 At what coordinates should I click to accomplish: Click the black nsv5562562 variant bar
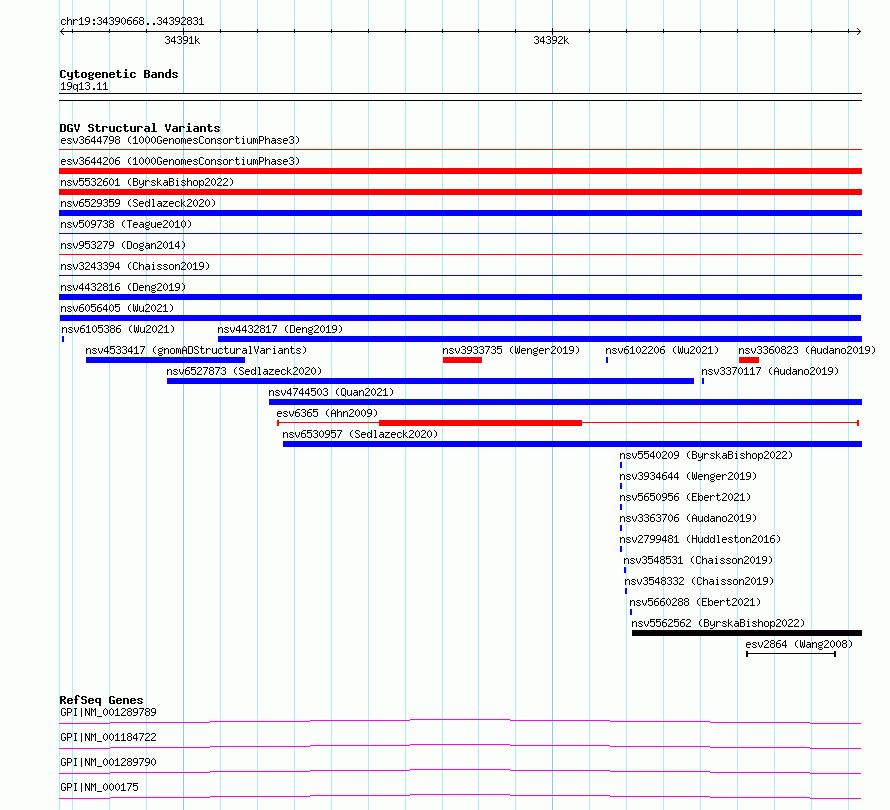[747, 633]
